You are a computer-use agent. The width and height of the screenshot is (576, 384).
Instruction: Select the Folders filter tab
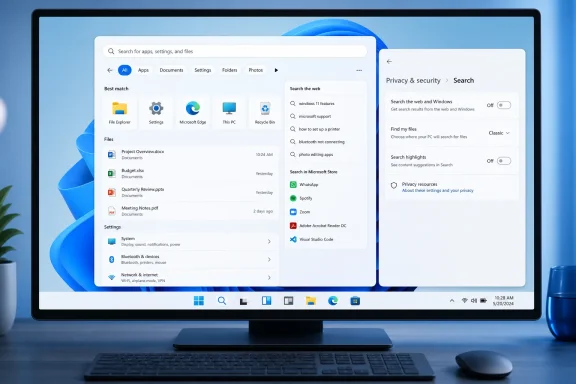[x=230, y=70]
